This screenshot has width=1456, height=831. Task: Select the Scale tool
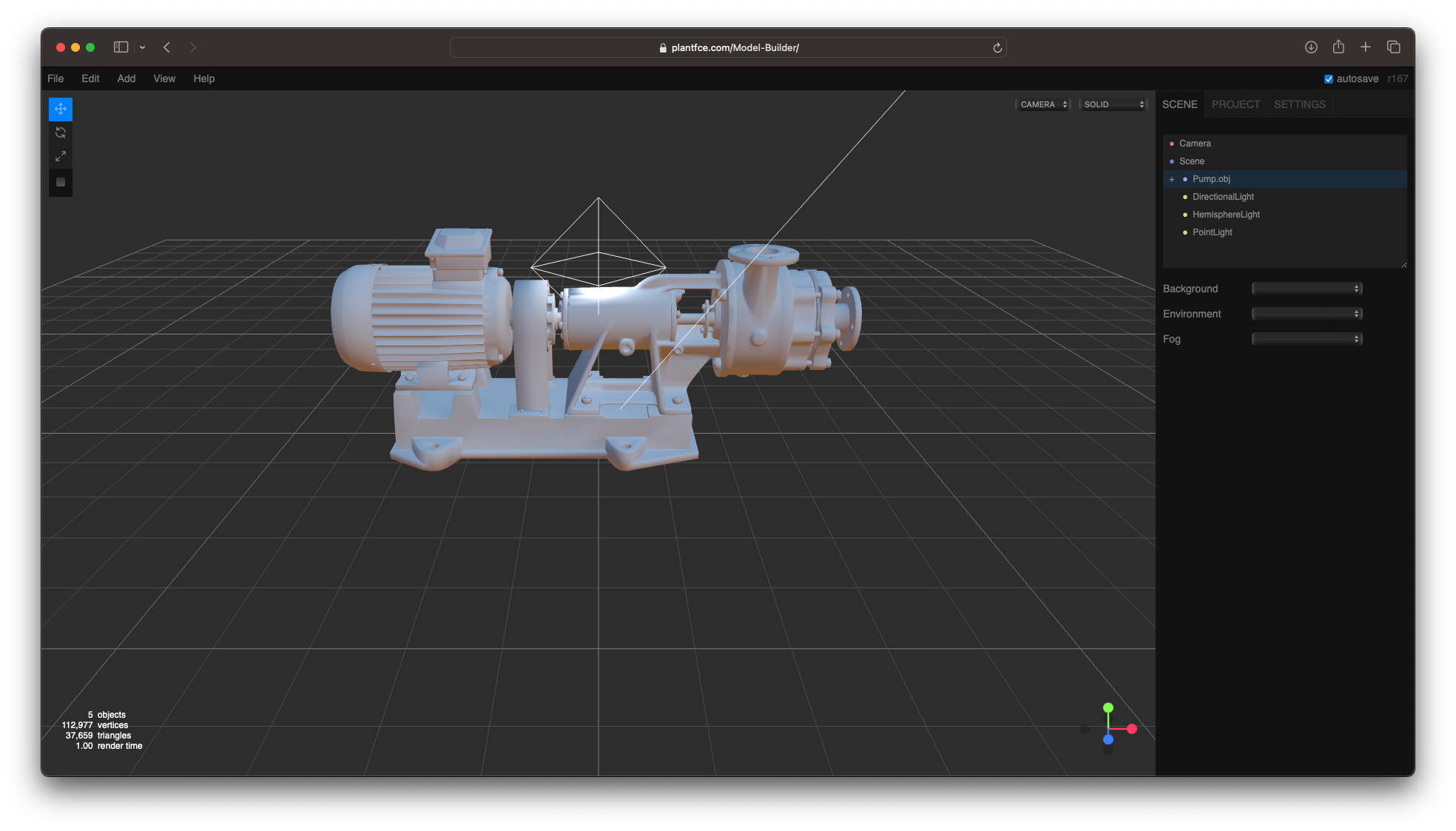[61, 156]
